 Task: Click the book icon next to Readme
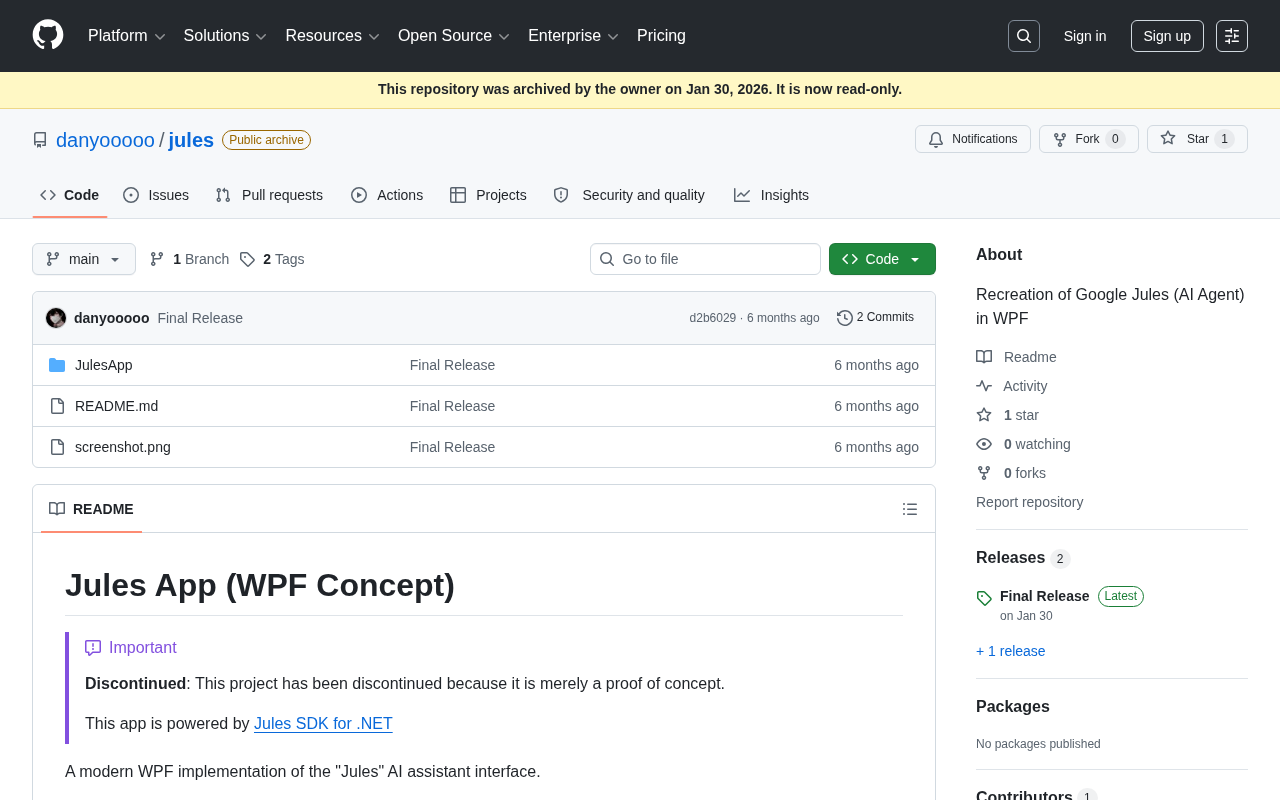[x=984, y=357]
